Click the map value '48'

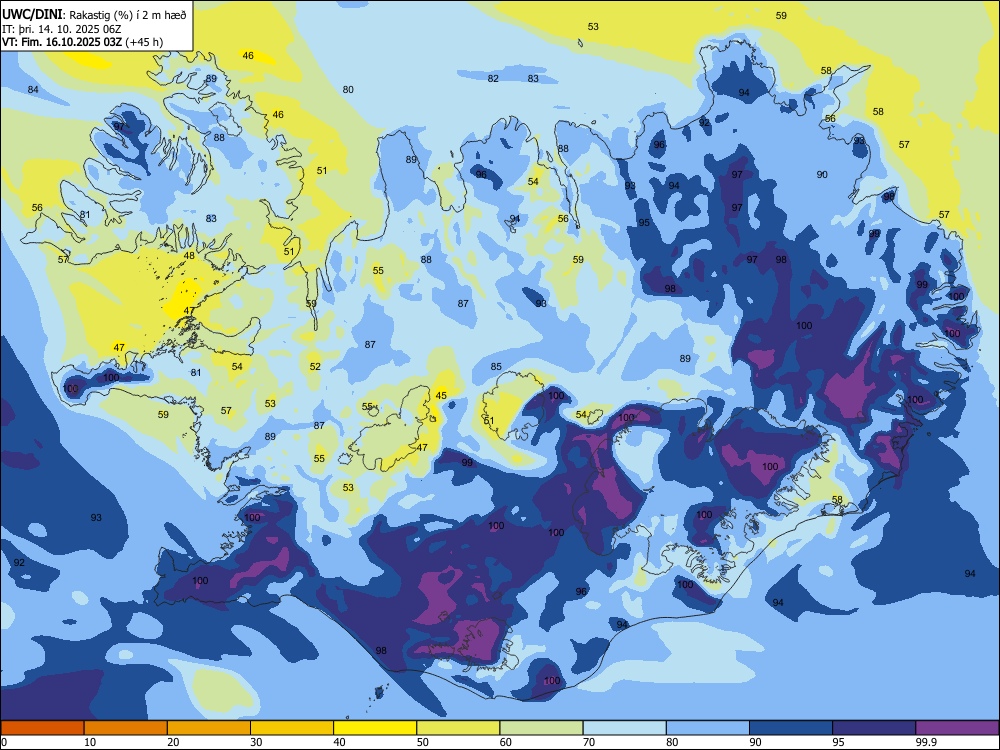point(189,256)
